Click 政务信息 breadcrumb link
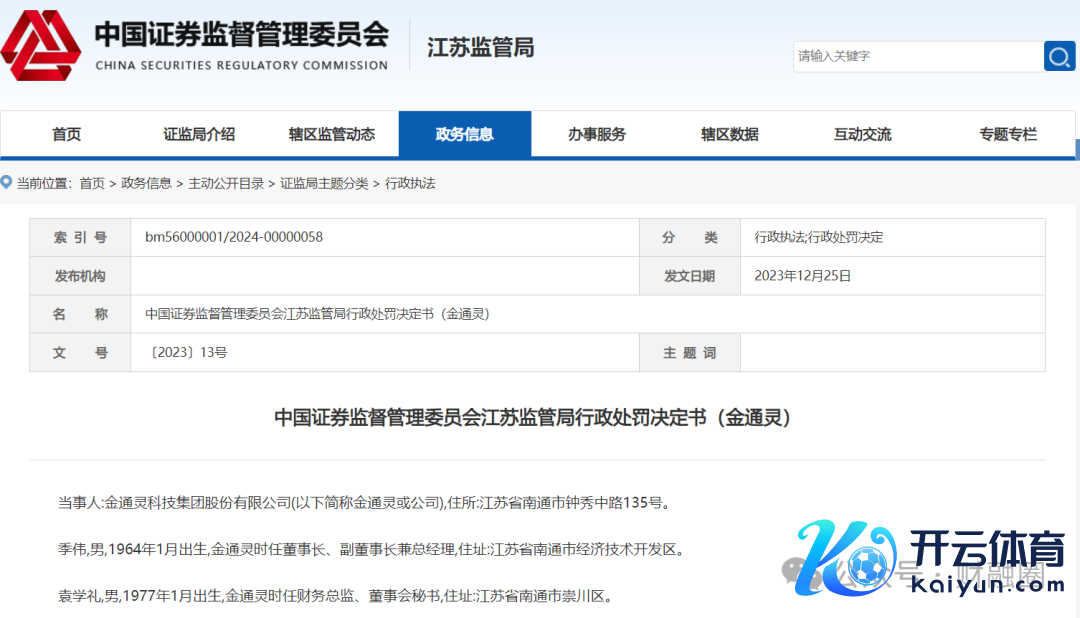Viewport: 1080px width, 618px height. pyautogui.click(x=146, y=183)
